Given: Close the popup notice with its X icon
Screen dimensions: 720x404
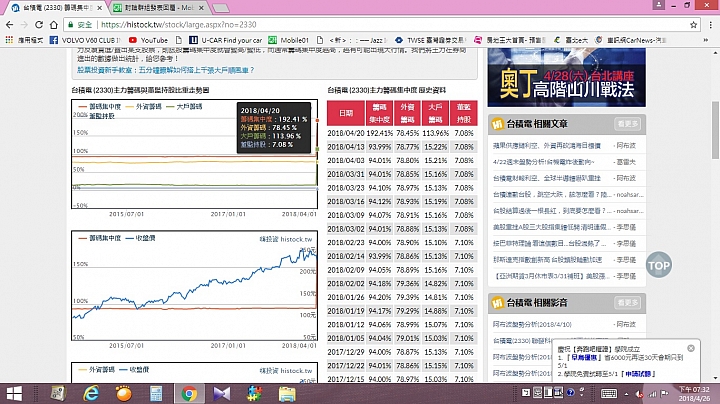Looking at the screenshot, I should click(691, 348).
